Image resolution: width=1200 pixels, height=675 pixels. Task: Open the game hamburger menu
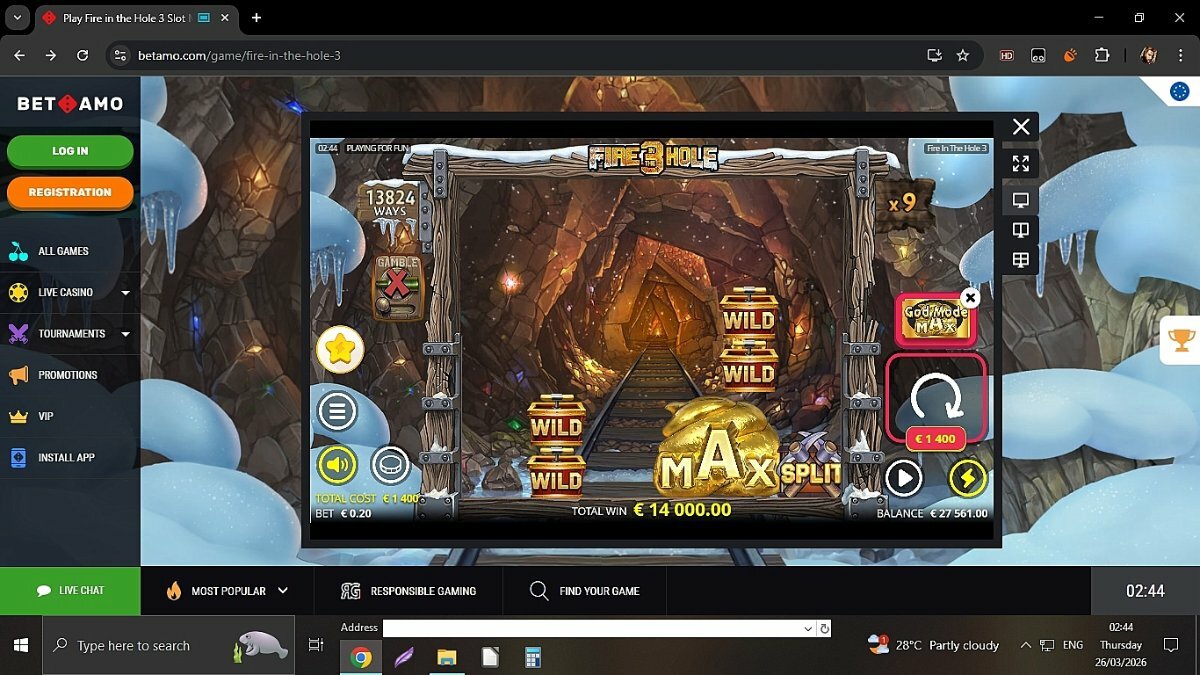(338, 411)
